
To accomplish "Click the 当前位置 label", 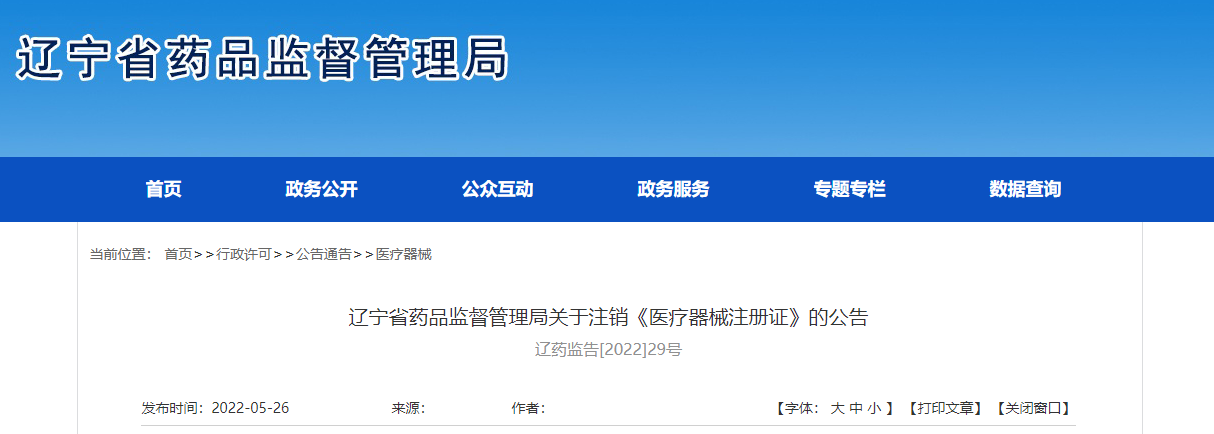I will [x=117, y=255].
